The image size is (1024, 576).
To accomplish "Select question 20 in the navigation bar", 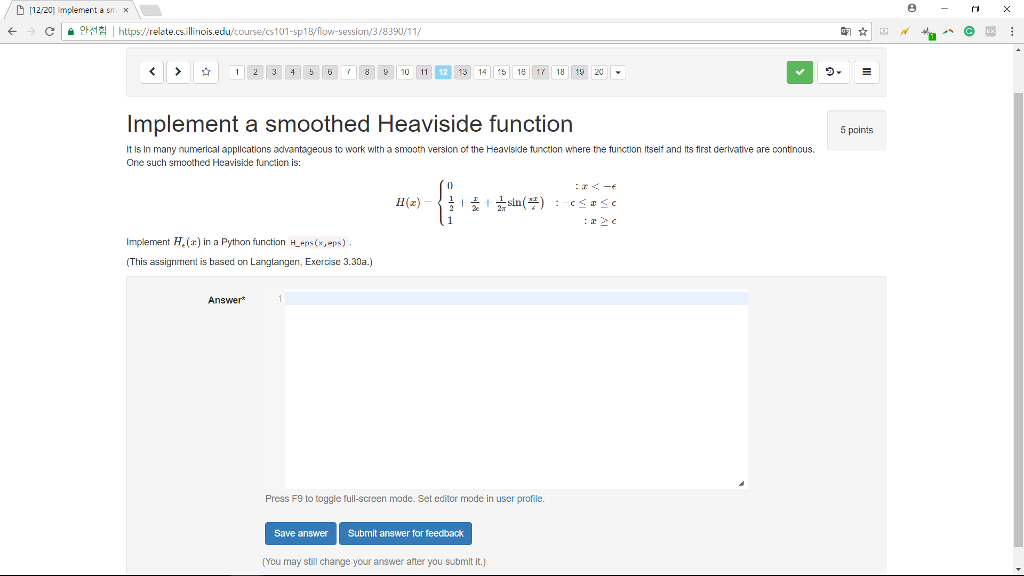I will pyautogui.click(x=598, y=72).
